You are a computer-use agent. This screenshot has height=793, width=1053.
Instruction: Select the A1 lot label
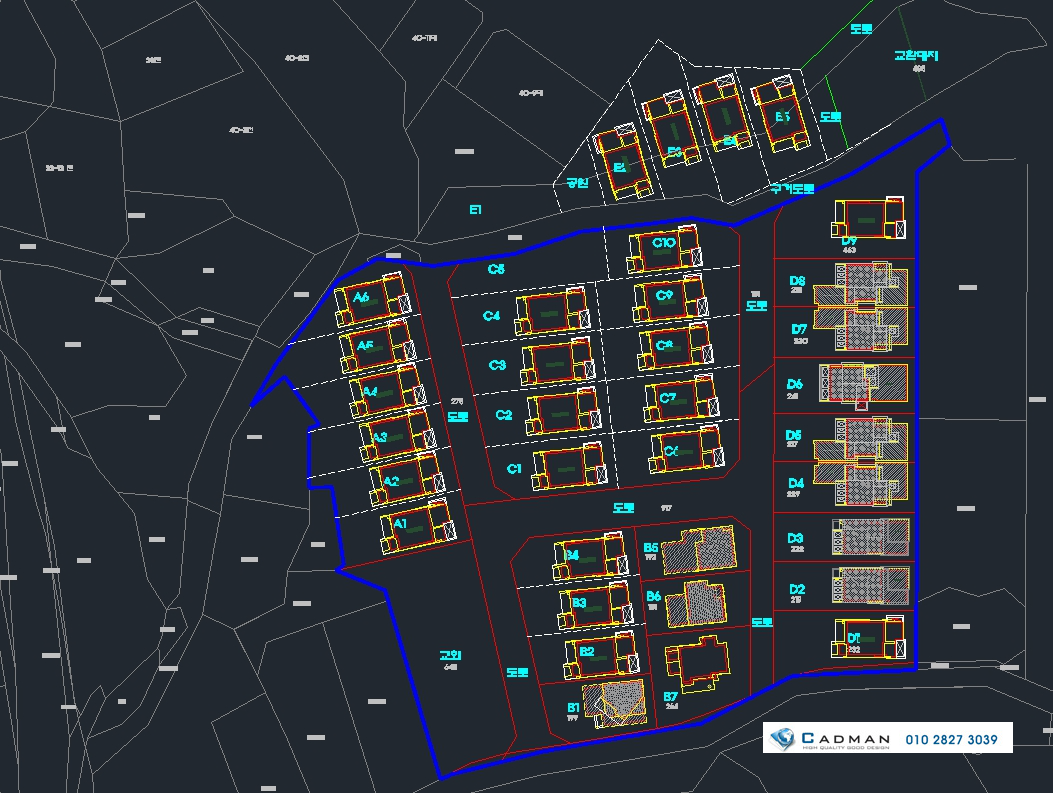tap(400, 524)
